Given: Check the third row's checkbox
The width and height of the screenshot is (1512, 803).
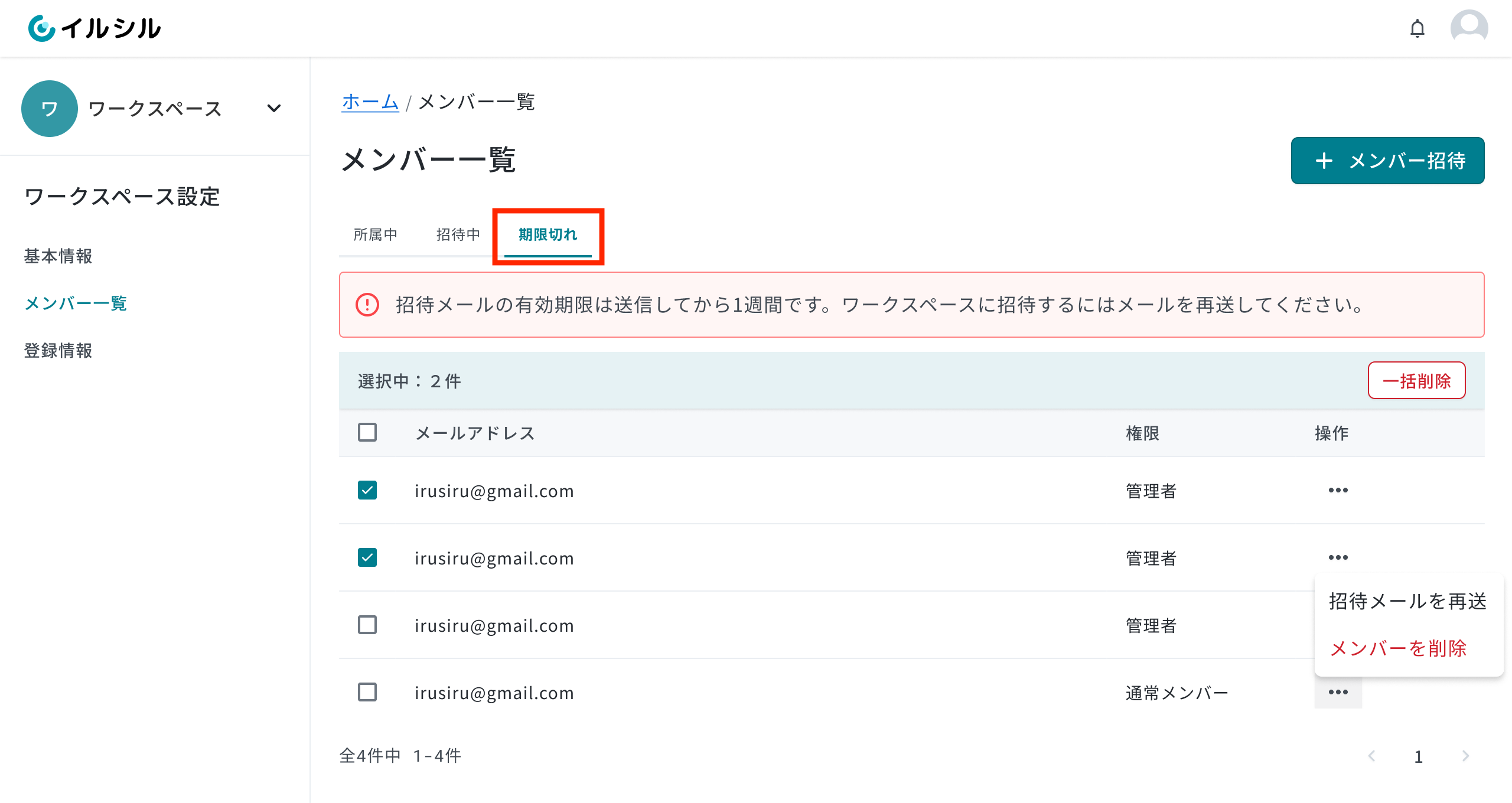Looking at the screenshot, I should (367, 625).
